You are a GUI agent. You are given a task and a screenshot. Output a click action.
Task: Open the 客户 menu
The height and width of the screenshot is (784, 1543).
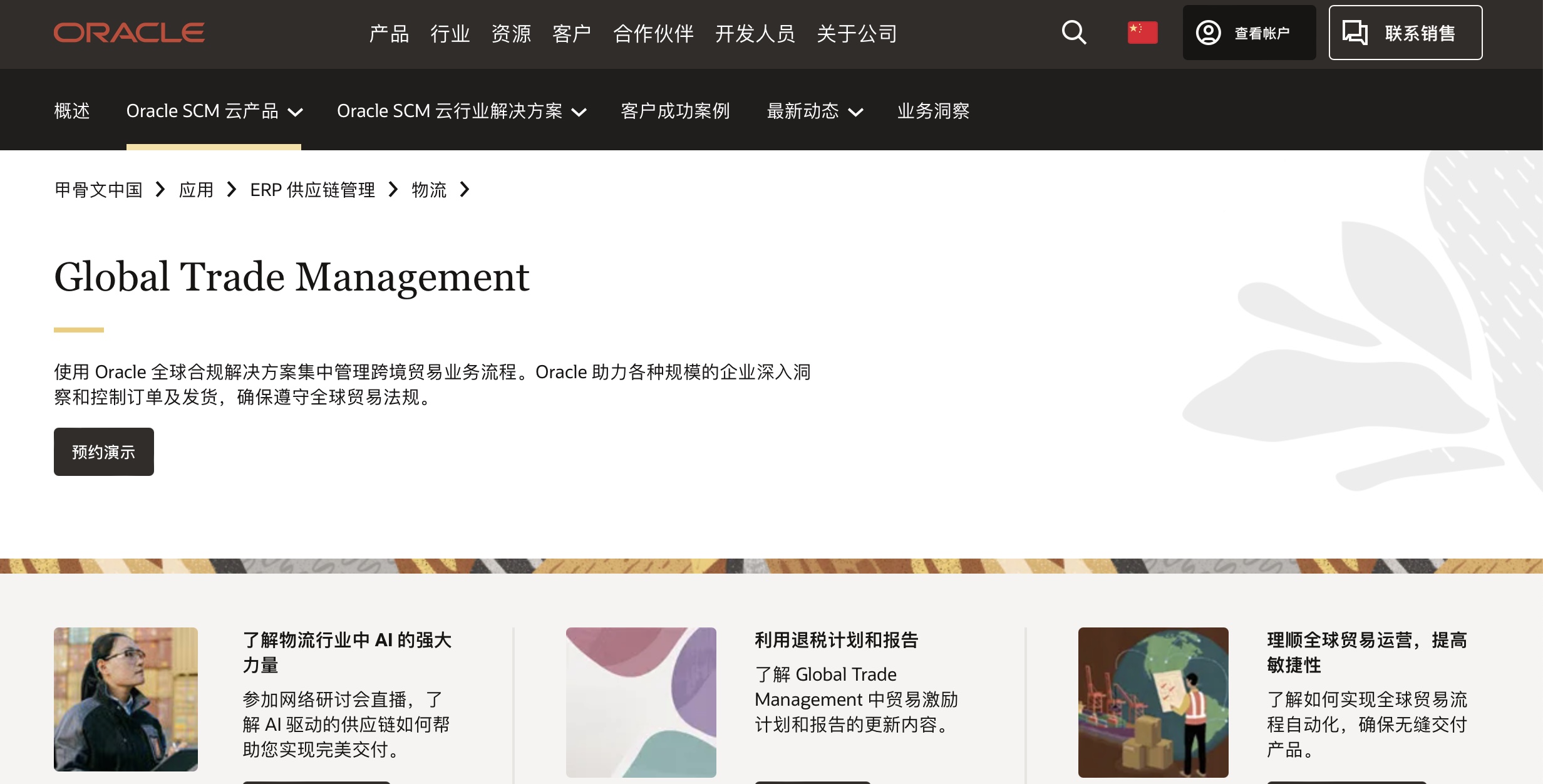click(572, 33)
